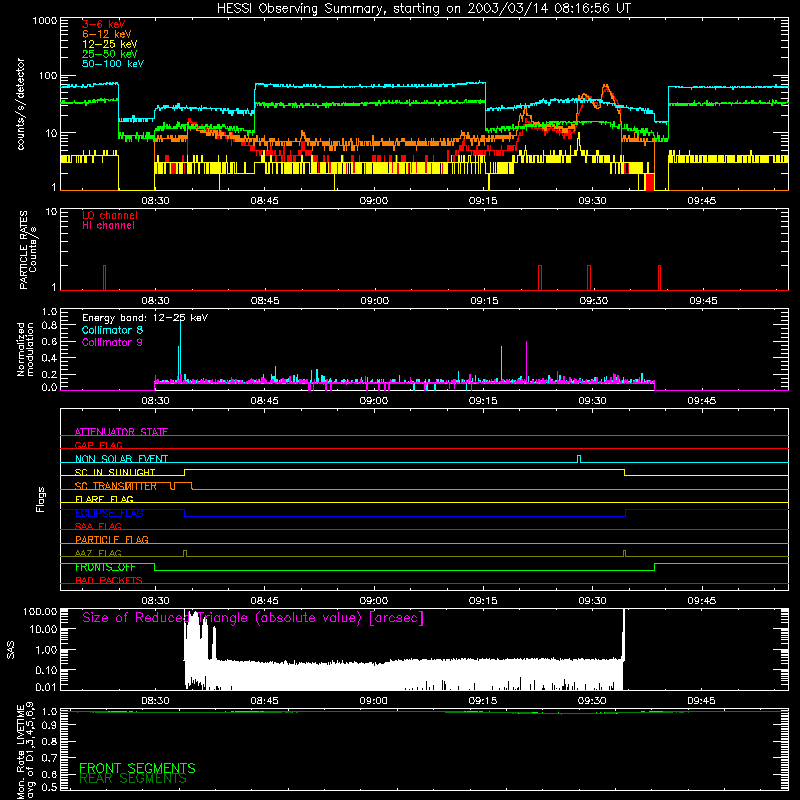Viewport: 800px width, 800px height.
Task: Click the BAD_PACKETS flag label
Action: pyautogui.click(x=109, y=580)
